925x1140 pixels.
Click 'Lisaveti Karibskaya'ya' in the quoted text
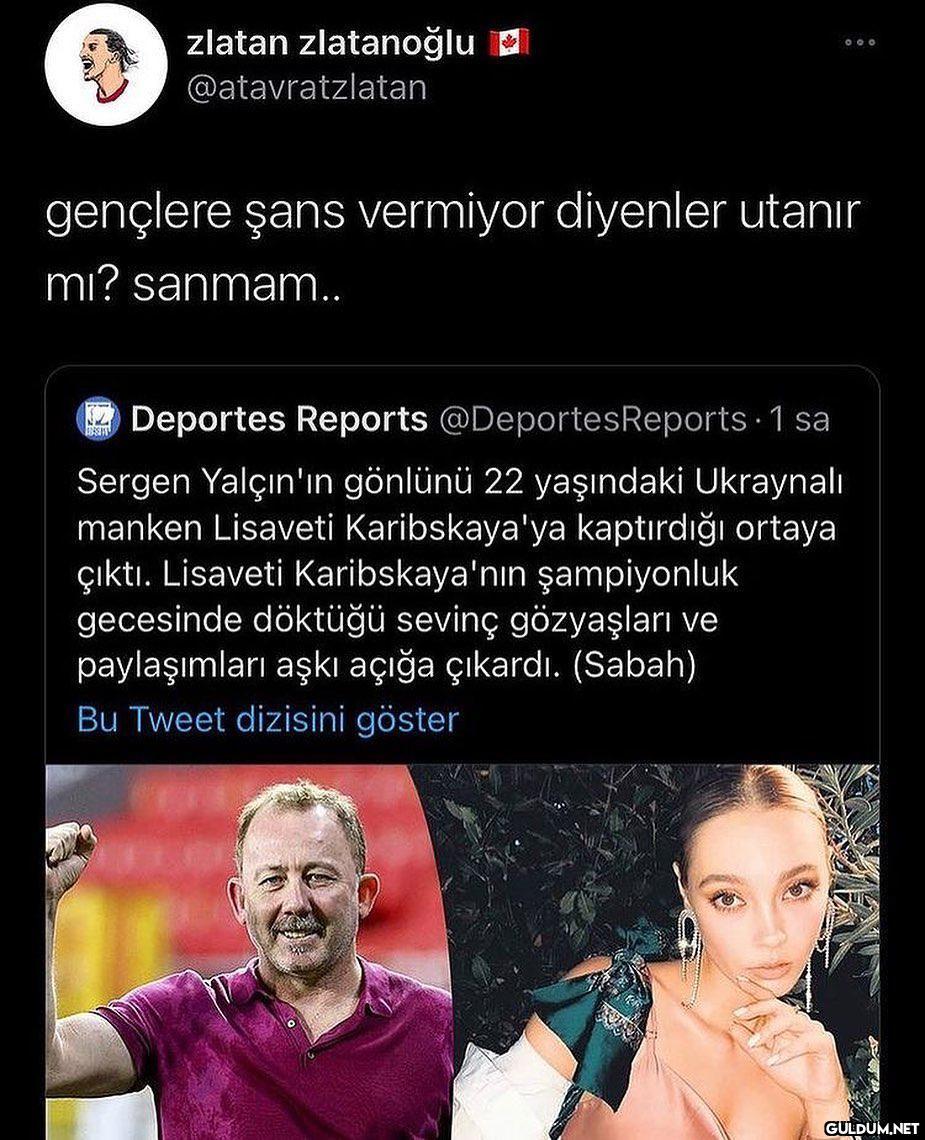[389, 529]
